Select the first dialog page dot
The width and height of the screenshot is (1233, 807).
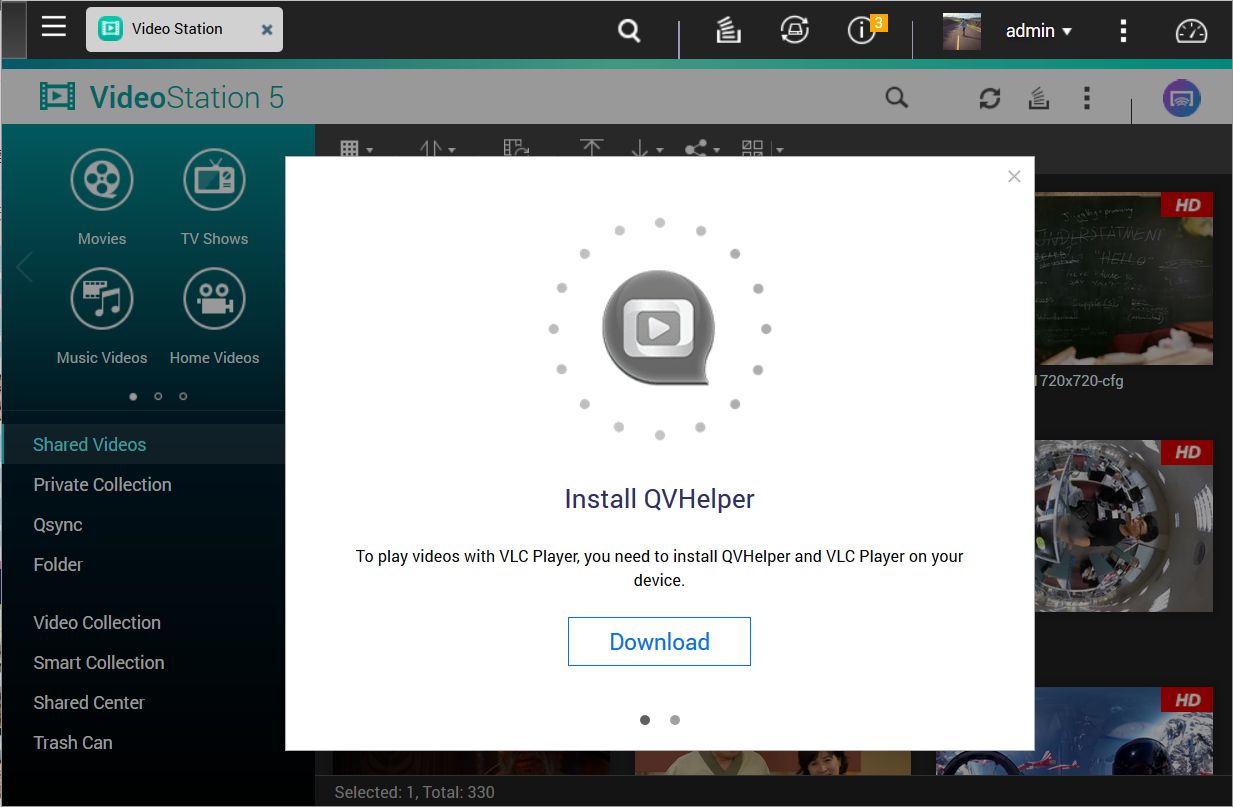[x=645, y=720]
